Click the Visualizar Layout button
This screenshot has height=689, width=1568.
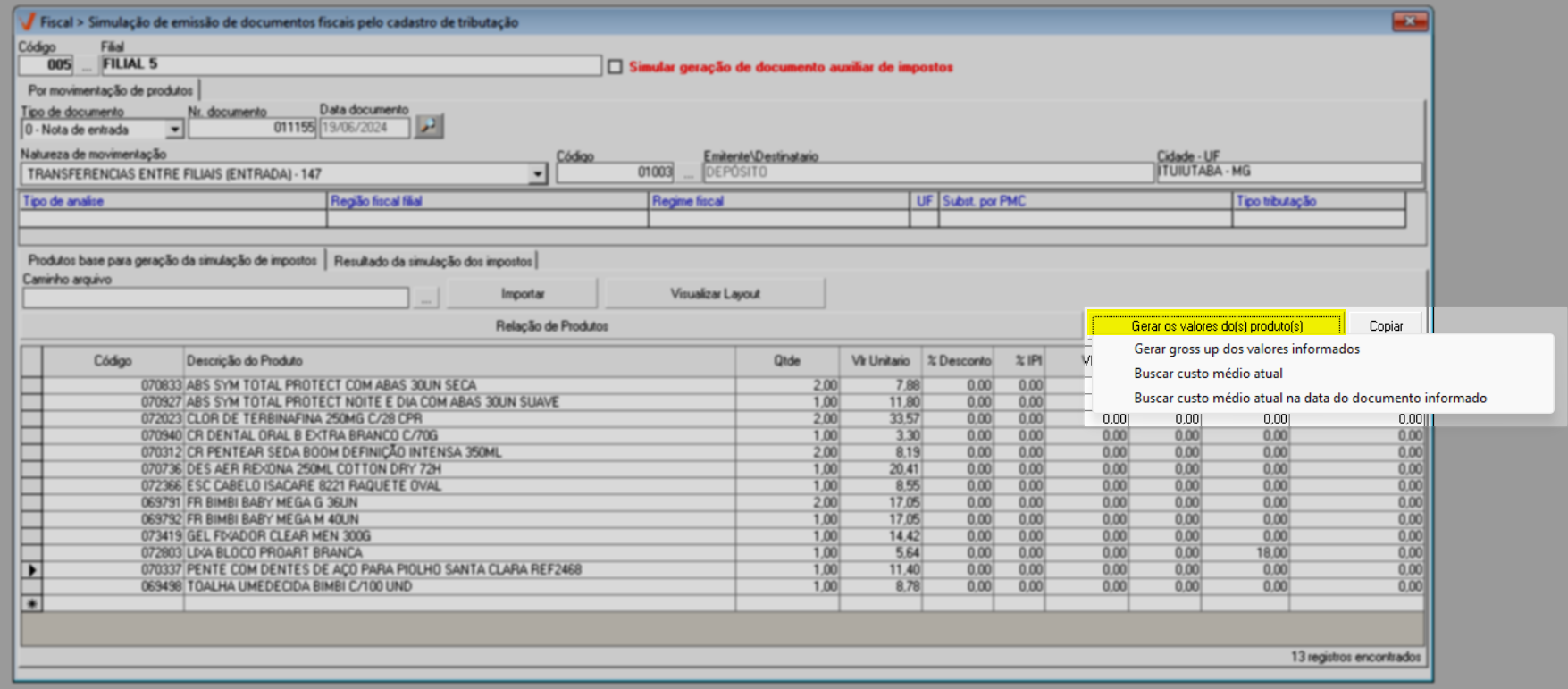coord(715,294)
